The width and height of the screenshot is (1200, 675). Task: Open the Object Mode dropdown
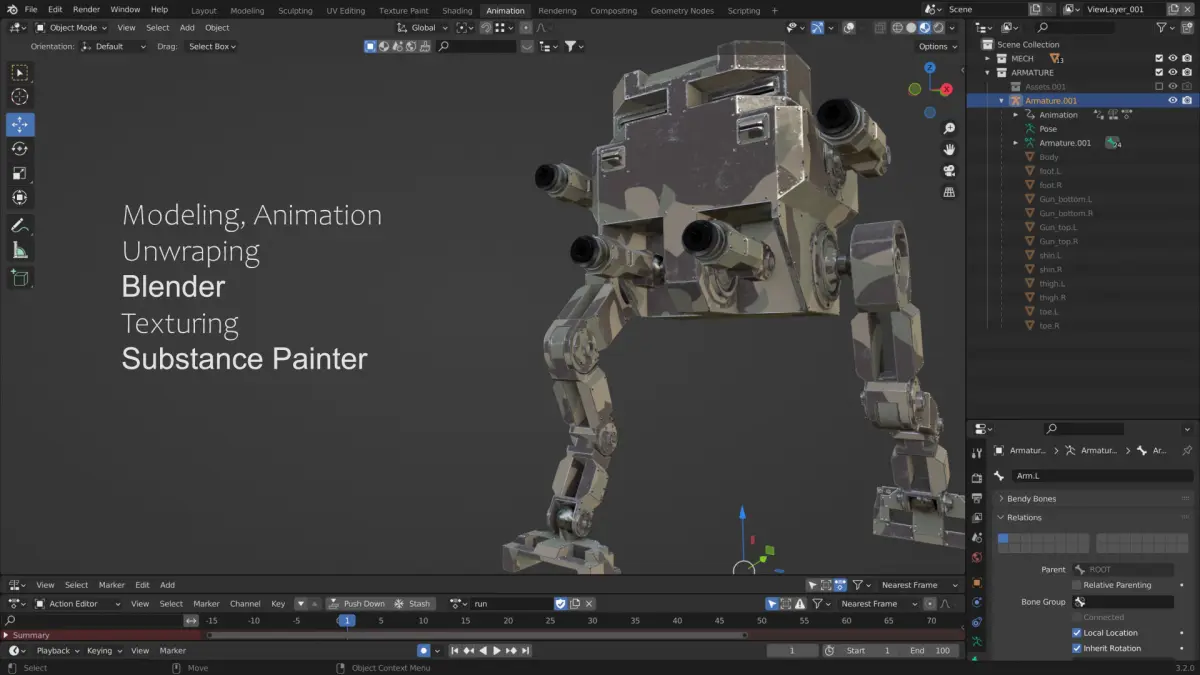pos(72,28)
